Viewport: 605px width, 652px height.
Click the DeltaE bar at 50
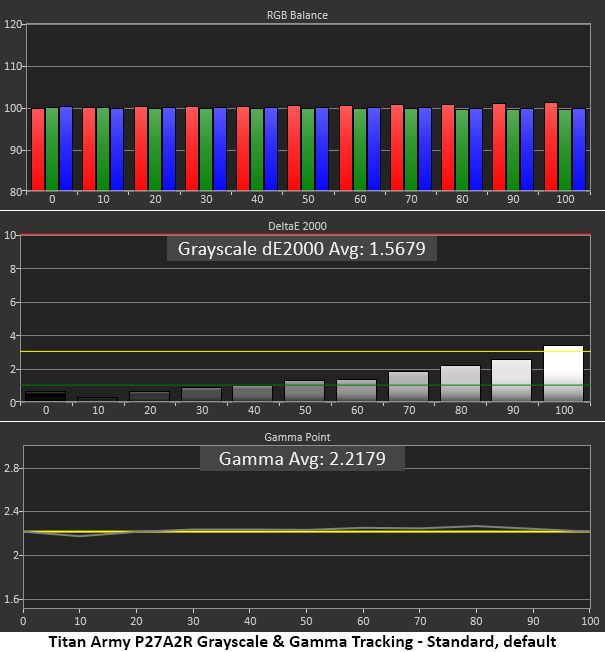point(305,391)
